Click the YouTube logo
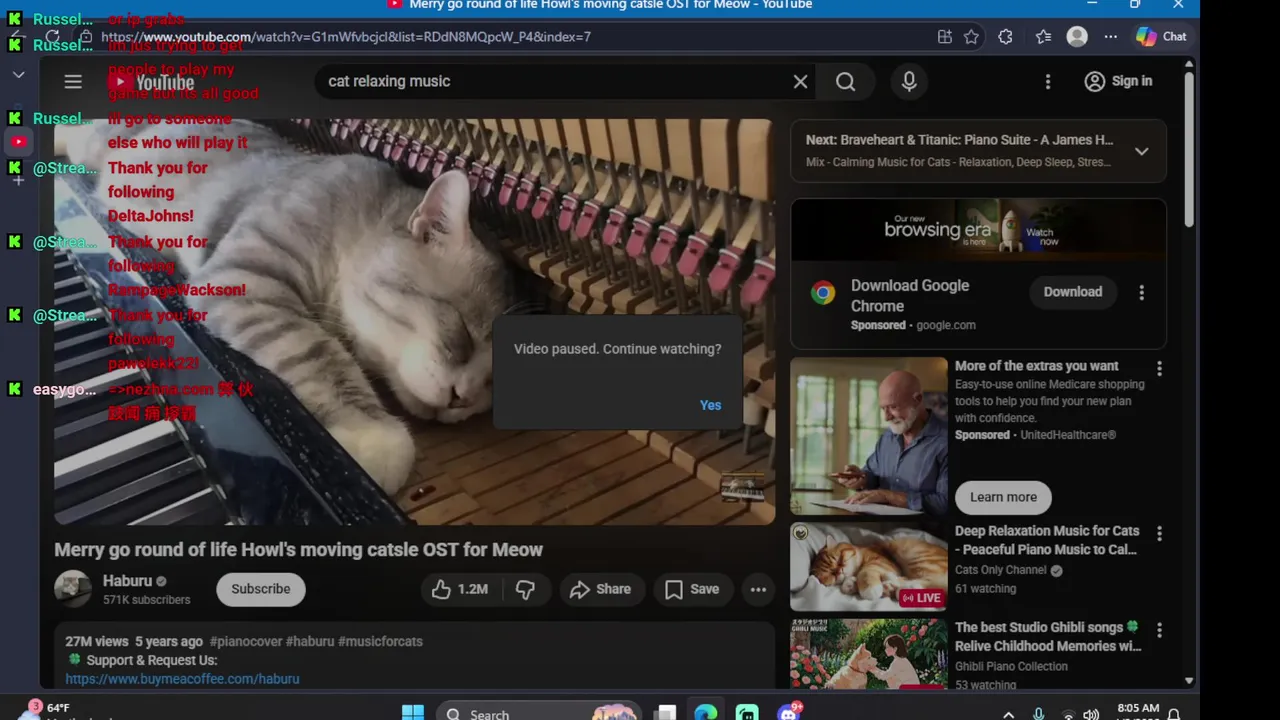1280x720 pixels. (x=152, y=82)
